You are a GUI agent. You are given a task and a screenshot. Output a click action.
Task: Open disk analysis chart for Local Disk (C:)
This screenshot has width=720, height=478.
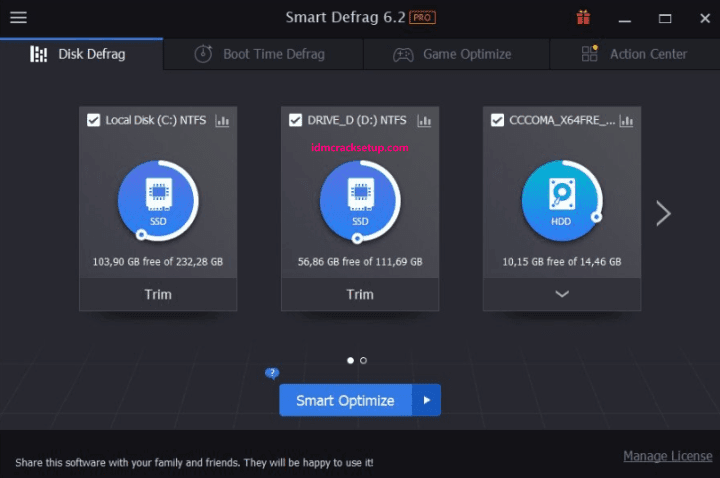pos(222,121)
